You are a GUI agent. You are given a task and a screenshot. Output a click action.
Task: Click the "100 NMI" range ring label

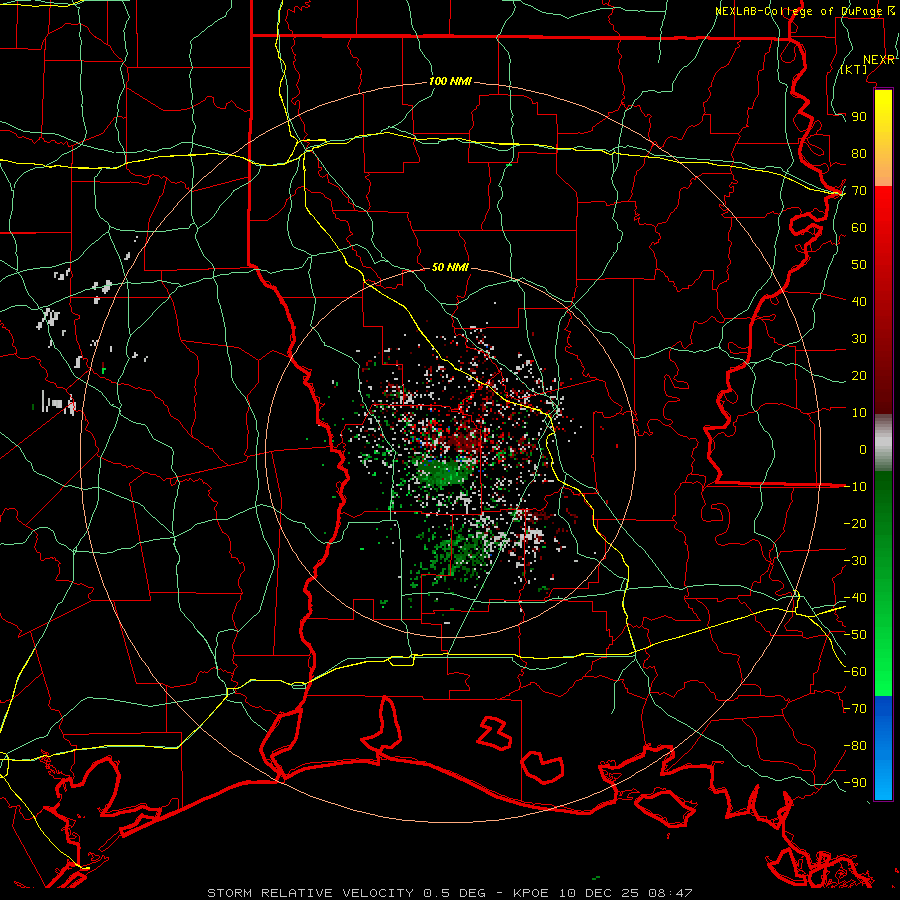click(x=450, y=82)
